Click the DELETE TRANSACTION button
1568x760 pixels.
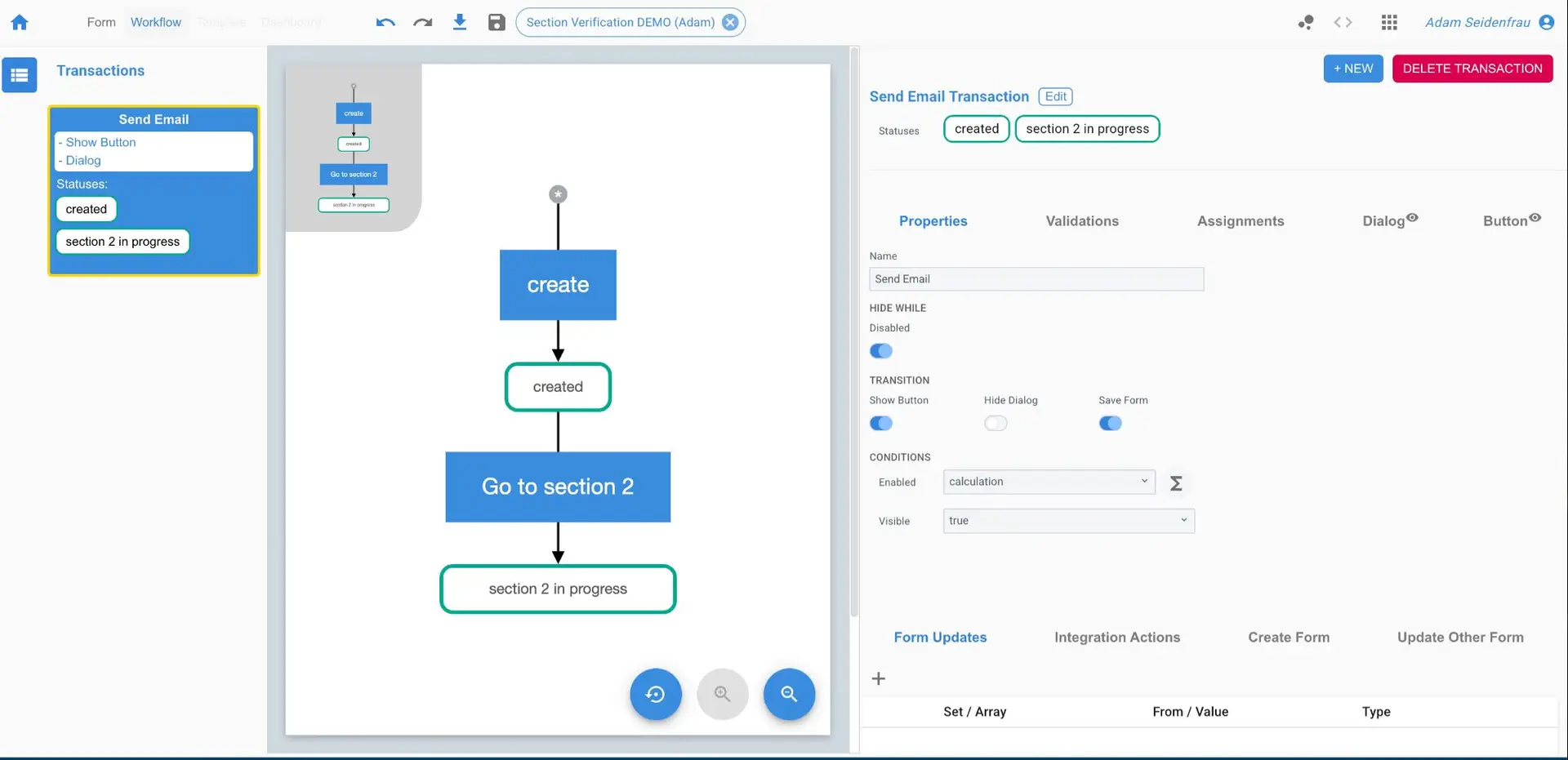1472,68
